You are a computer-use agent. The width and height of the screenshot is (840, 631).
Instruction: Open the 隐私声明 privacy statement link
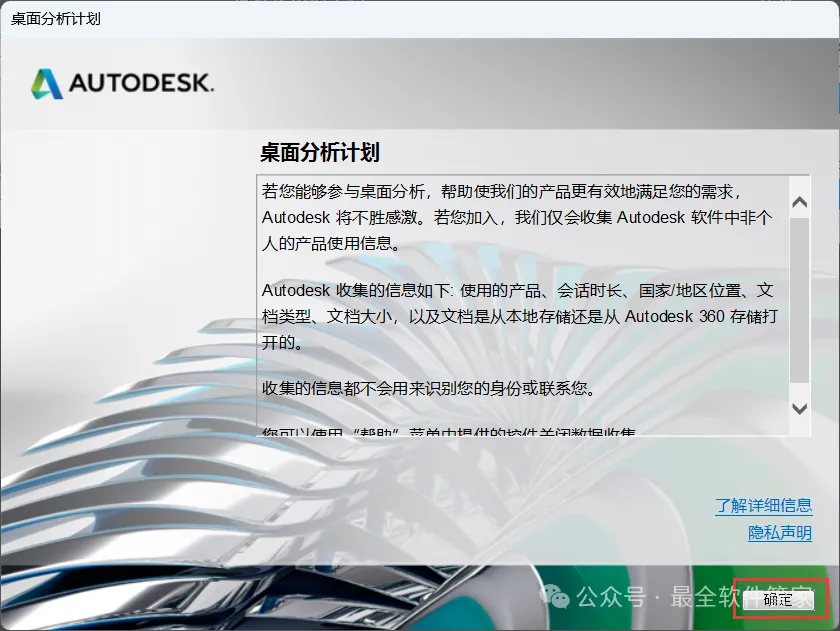[780, 532]
